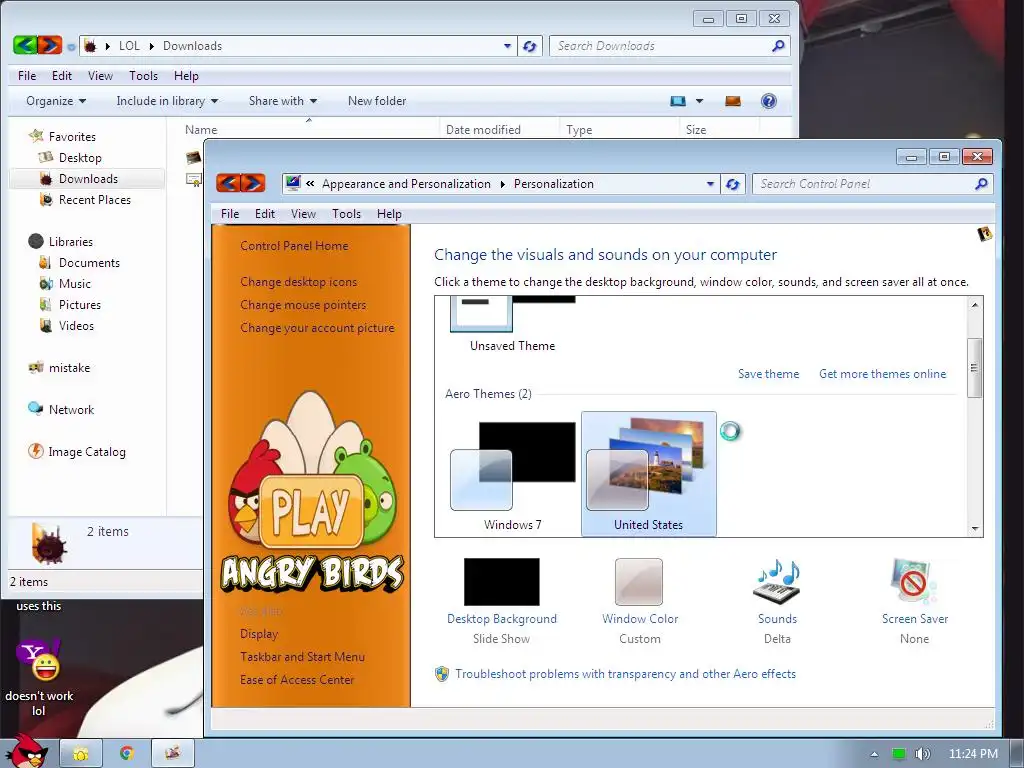The image size is (1024, 768).
Task: Expand the view options arrow in Downloads toolbar
Action: (699, 101)
